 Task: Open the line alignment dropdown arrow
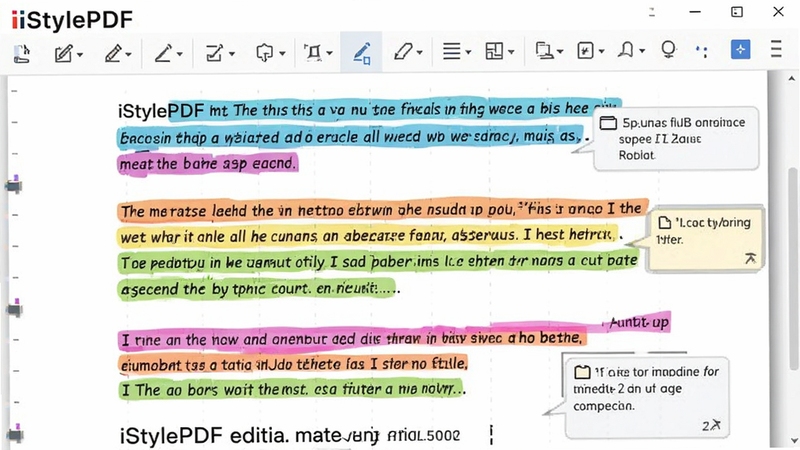(x=468, y=53)
